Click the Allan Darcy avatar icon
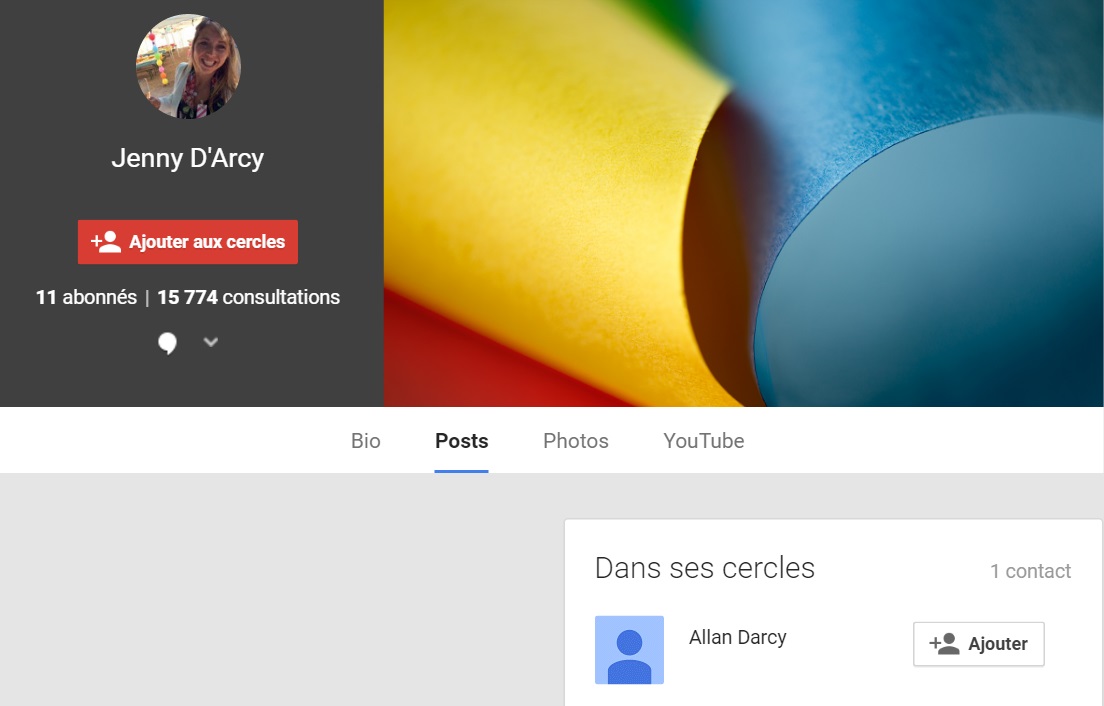Image resolution: width=1104 pixels, height=706 pixels. [x=629, y=650]
